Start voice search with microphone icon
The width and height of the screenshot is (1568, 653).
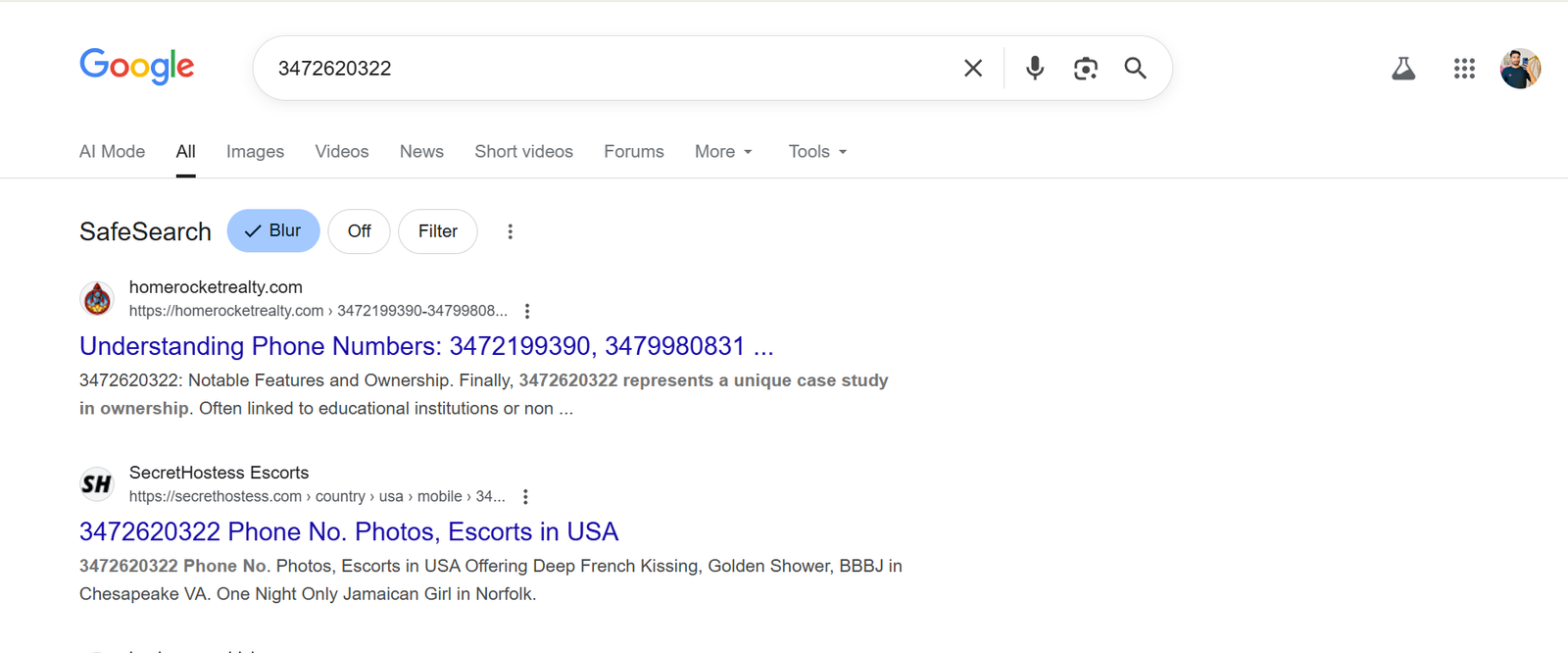pyautogui.click(x=1034, y=68)
